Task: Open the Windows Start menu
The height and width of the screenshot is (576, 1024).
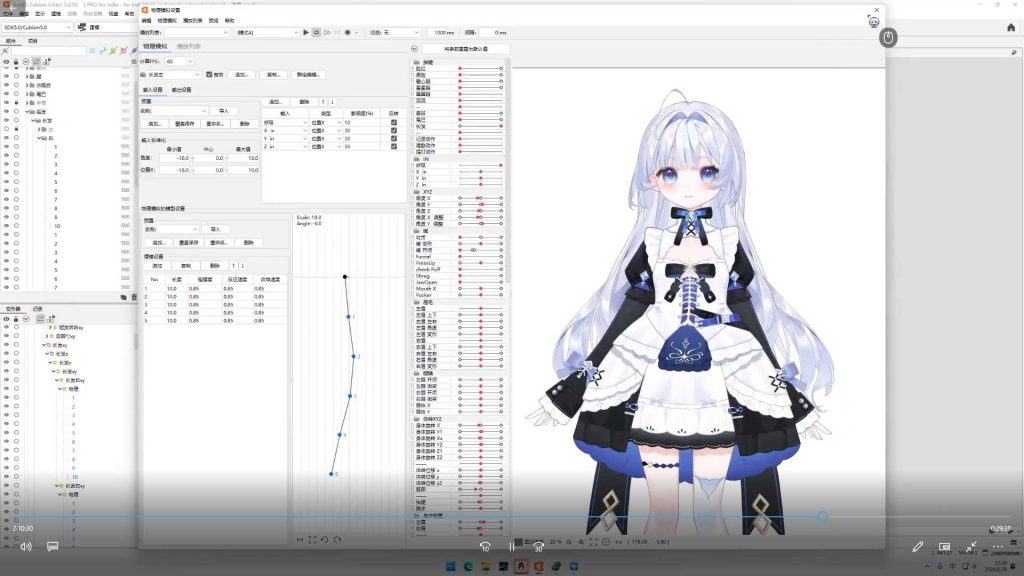Action: click(x=451, y=566)
